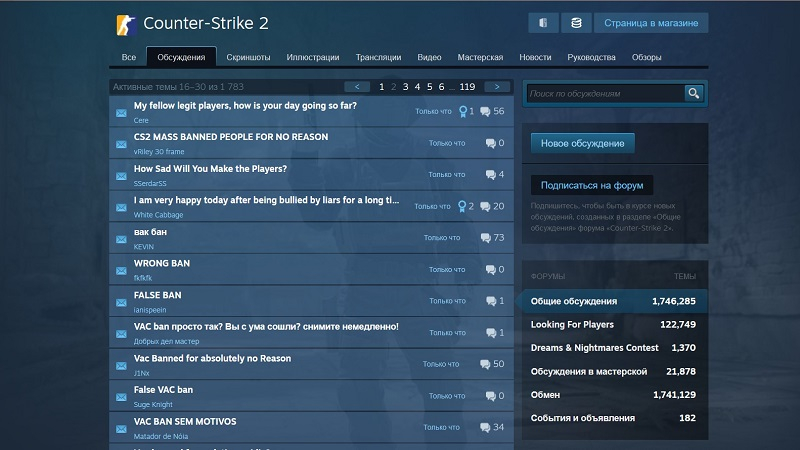Go to previous page with the < arrow
Screen dimensions: 800x450
[357, 87]
